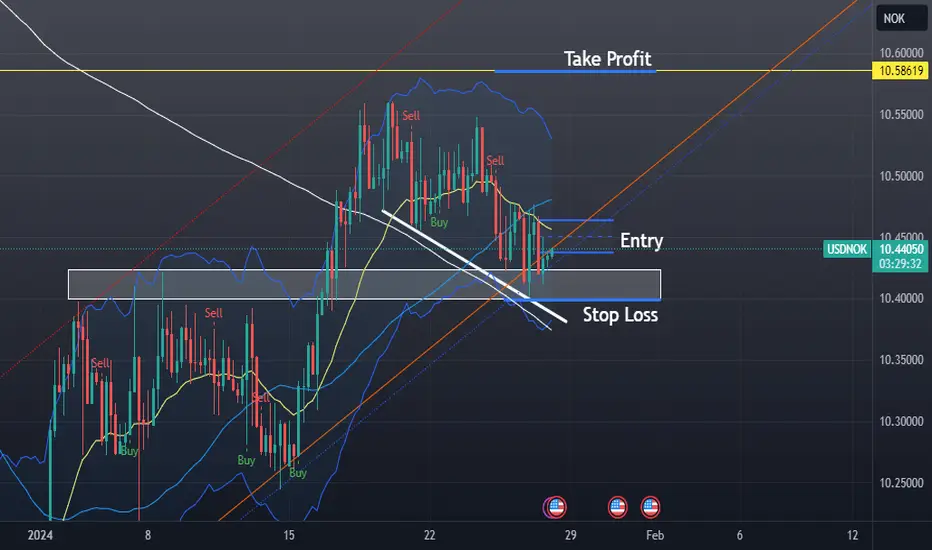Select the gray support zone rectangle

click(364, 284)
